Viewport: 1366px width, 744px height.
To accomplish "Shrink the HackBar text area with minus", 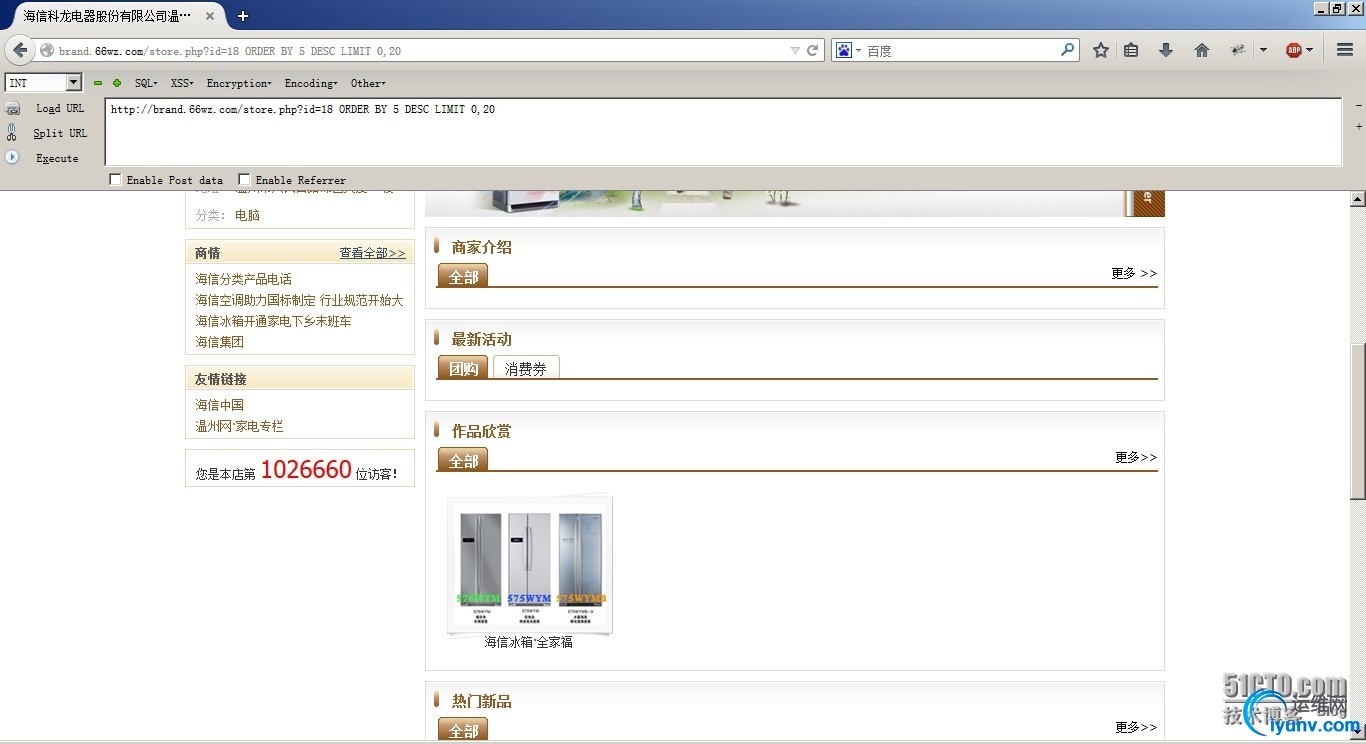I will [x=1358, y=105].
